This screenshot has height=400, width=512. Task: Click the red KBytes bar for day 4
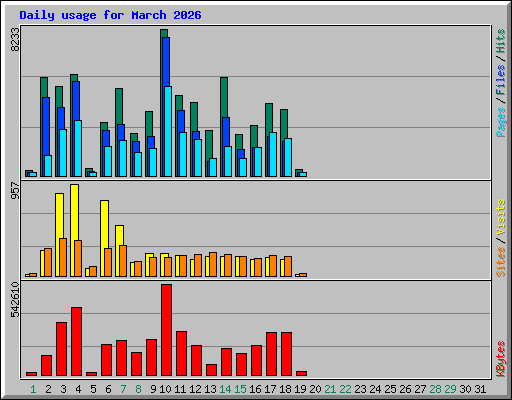pos(76,342)
